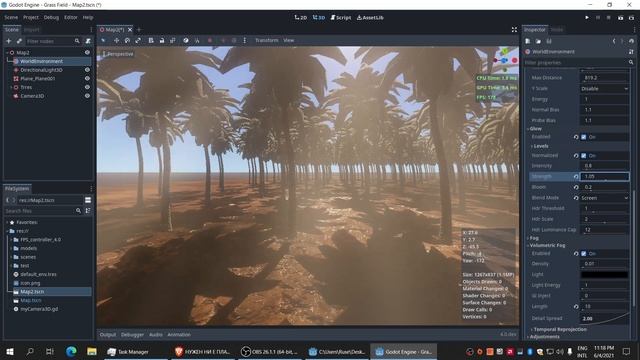The height and width of the screenshot is (360, 640).
Task: Click the group selected node icon
Action: (173, 40)
